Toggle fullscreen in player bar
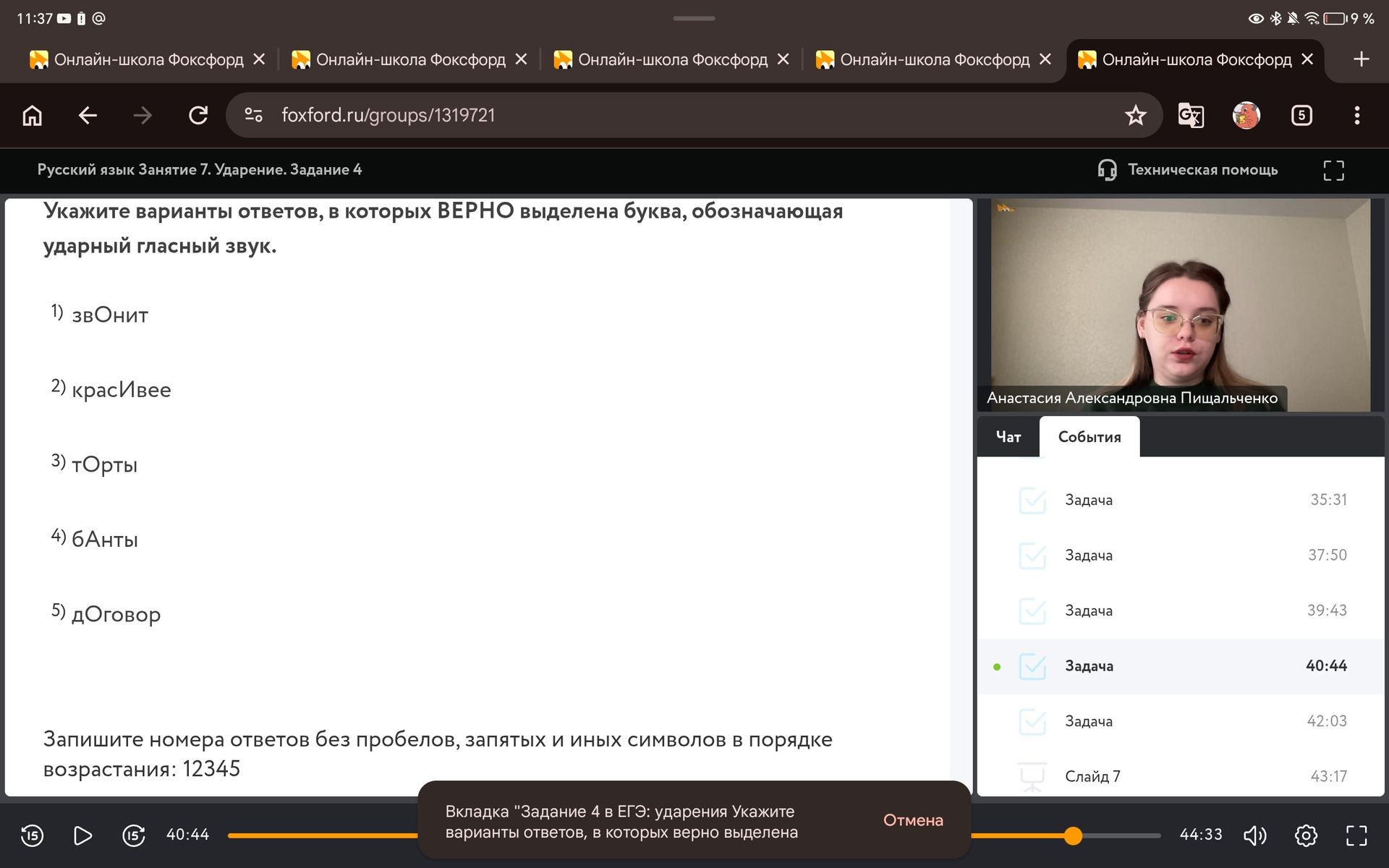Viewport: 1389px width, 868px height. 1356,835
